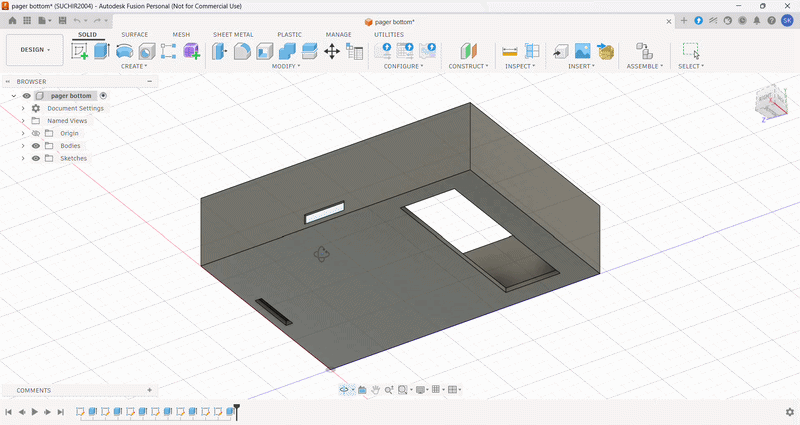
Task: Open the MODIFY dropdown menu
Action: click(x=286, y=66)
